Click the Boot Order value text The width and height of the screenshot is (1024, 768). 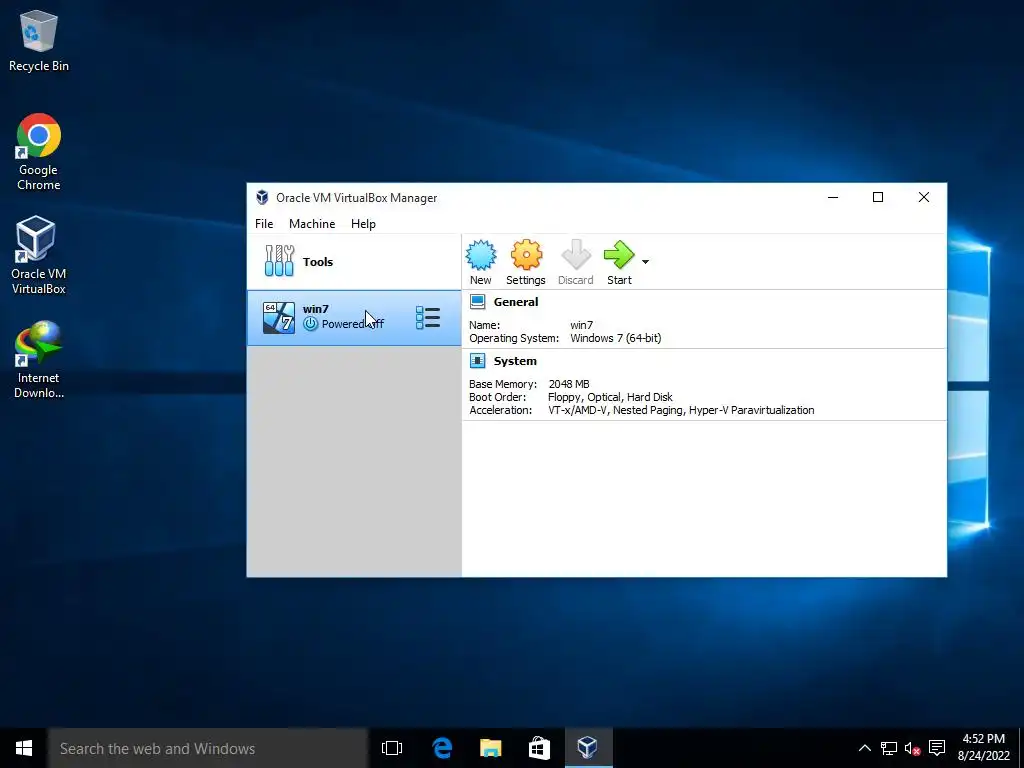pyautogui.click(x=610, y=397)
